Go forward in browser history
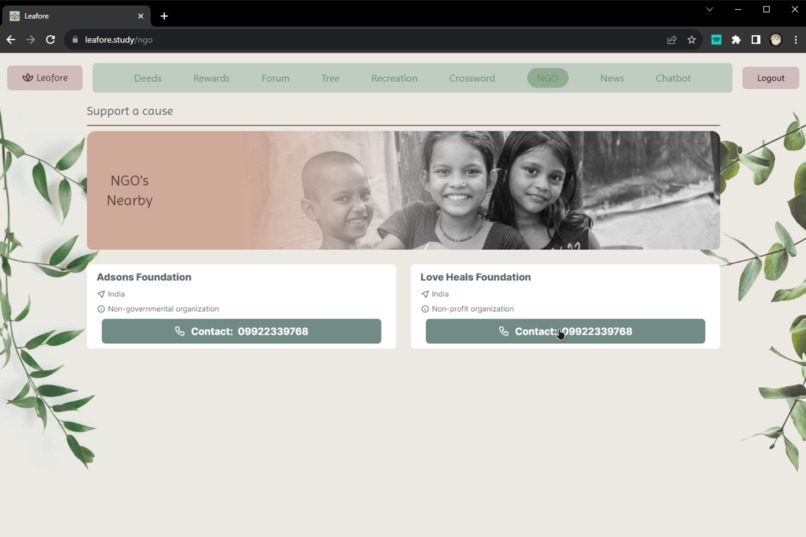Image resolution: width=806 pixels, height=537 pixels. pyautogui.click(x=30, y=40)
